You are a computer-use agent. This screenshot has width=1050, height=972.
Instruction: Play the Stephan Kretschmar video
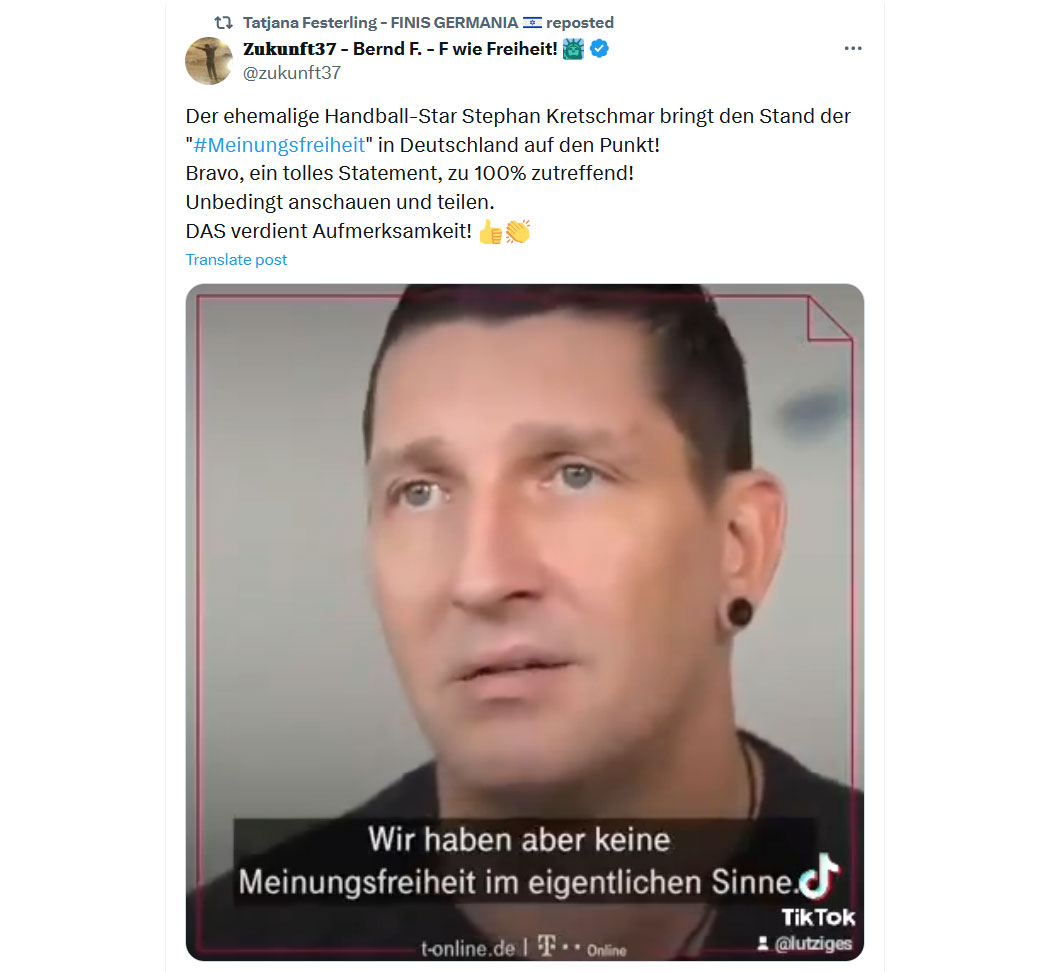click(524, 622)
